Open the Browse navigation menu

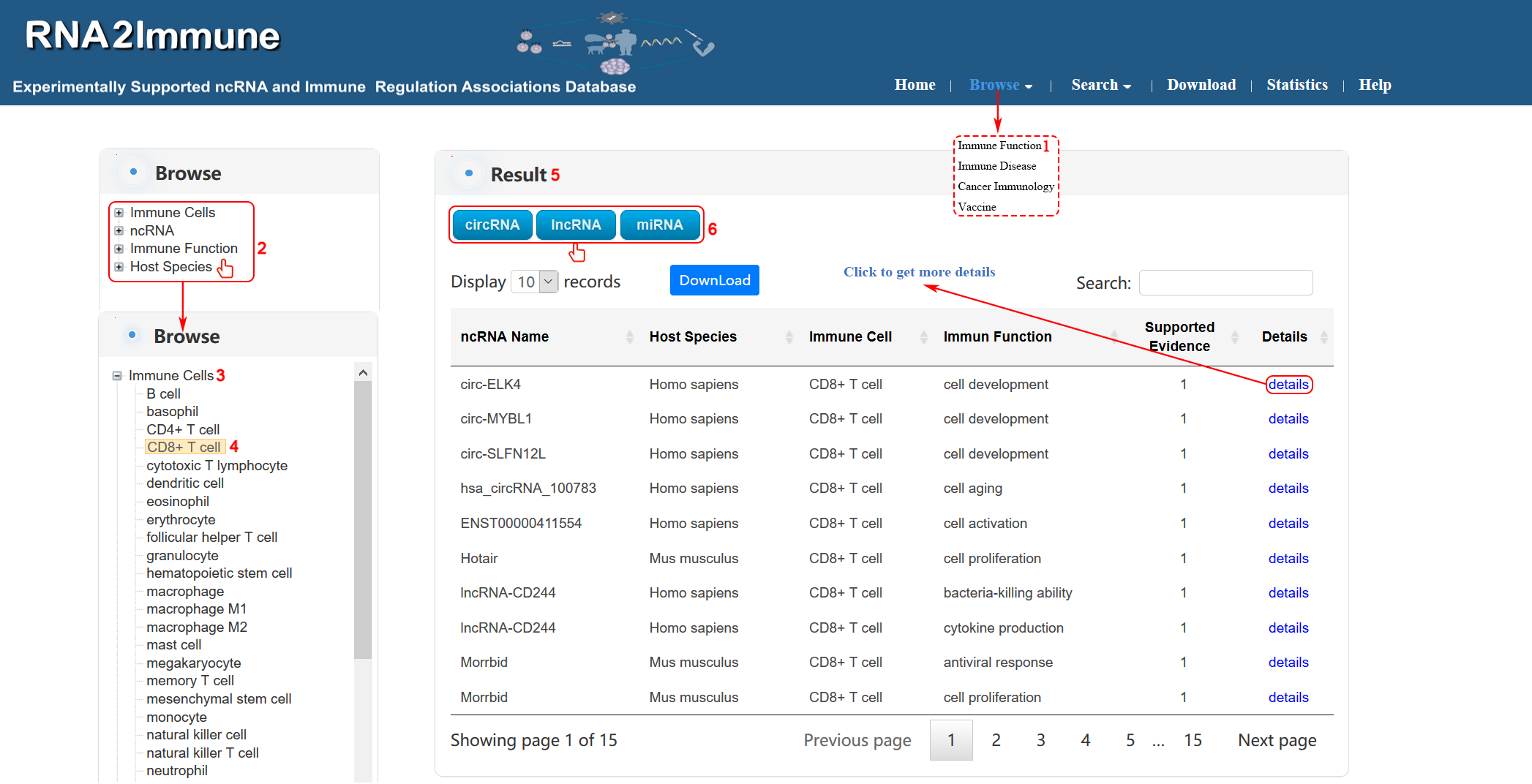(999, 85)
